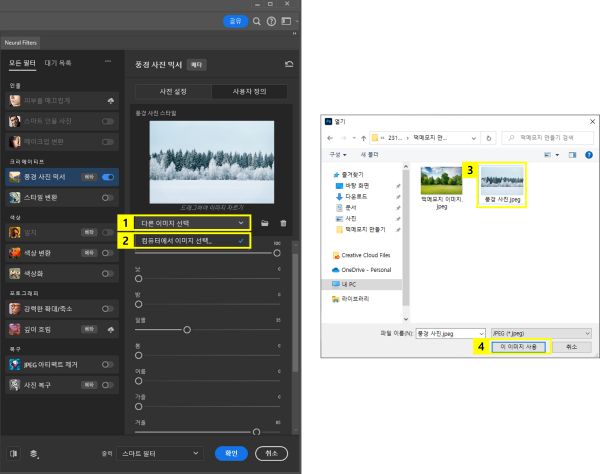Viewport: 600px width, 474px height.
Task: Open the 스마트 필터 output dropdown
Action: click(x=160, y=454)
